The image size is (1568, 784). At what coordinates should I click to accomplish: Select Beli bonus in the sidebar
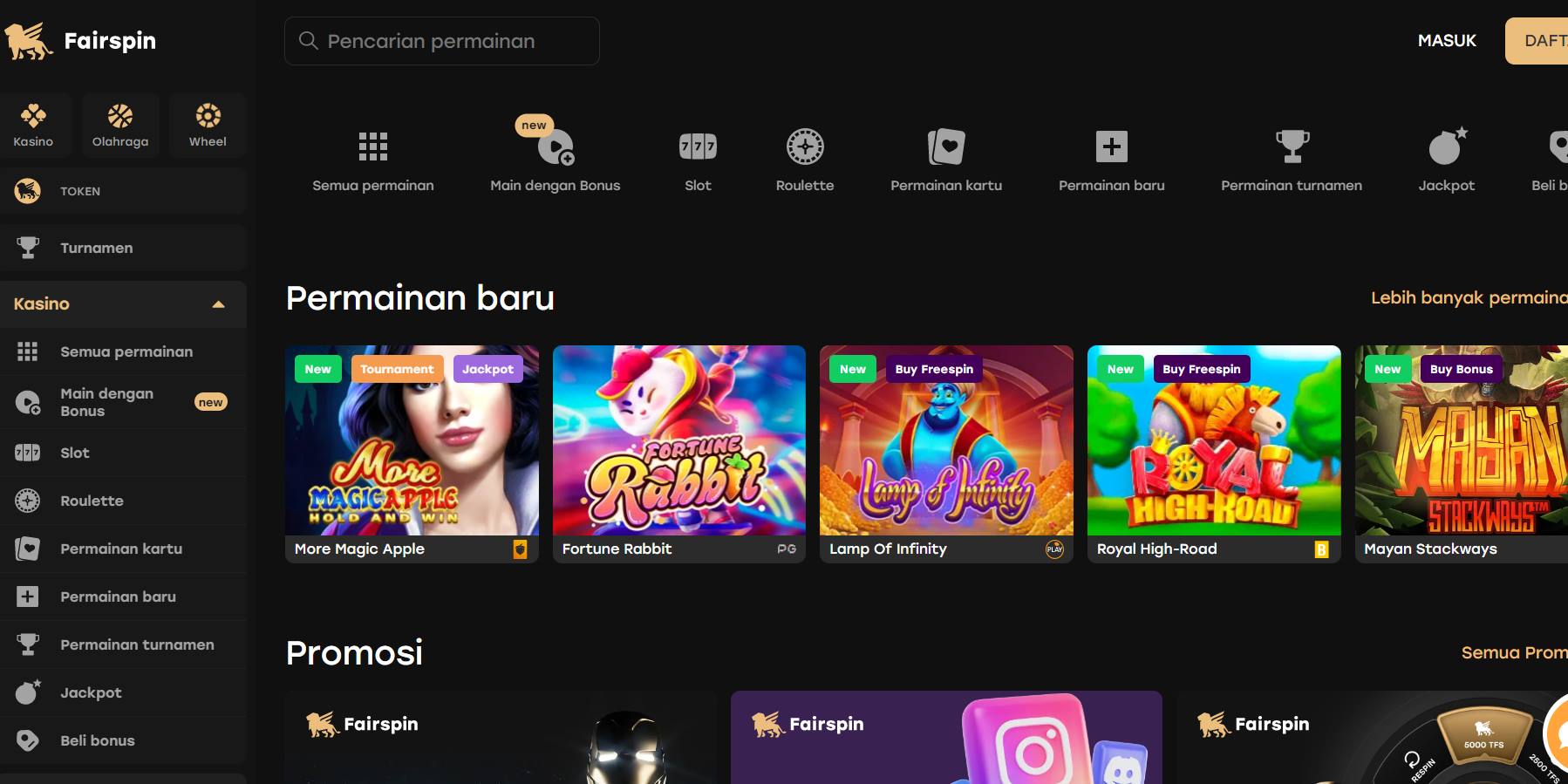coord(123,740)
